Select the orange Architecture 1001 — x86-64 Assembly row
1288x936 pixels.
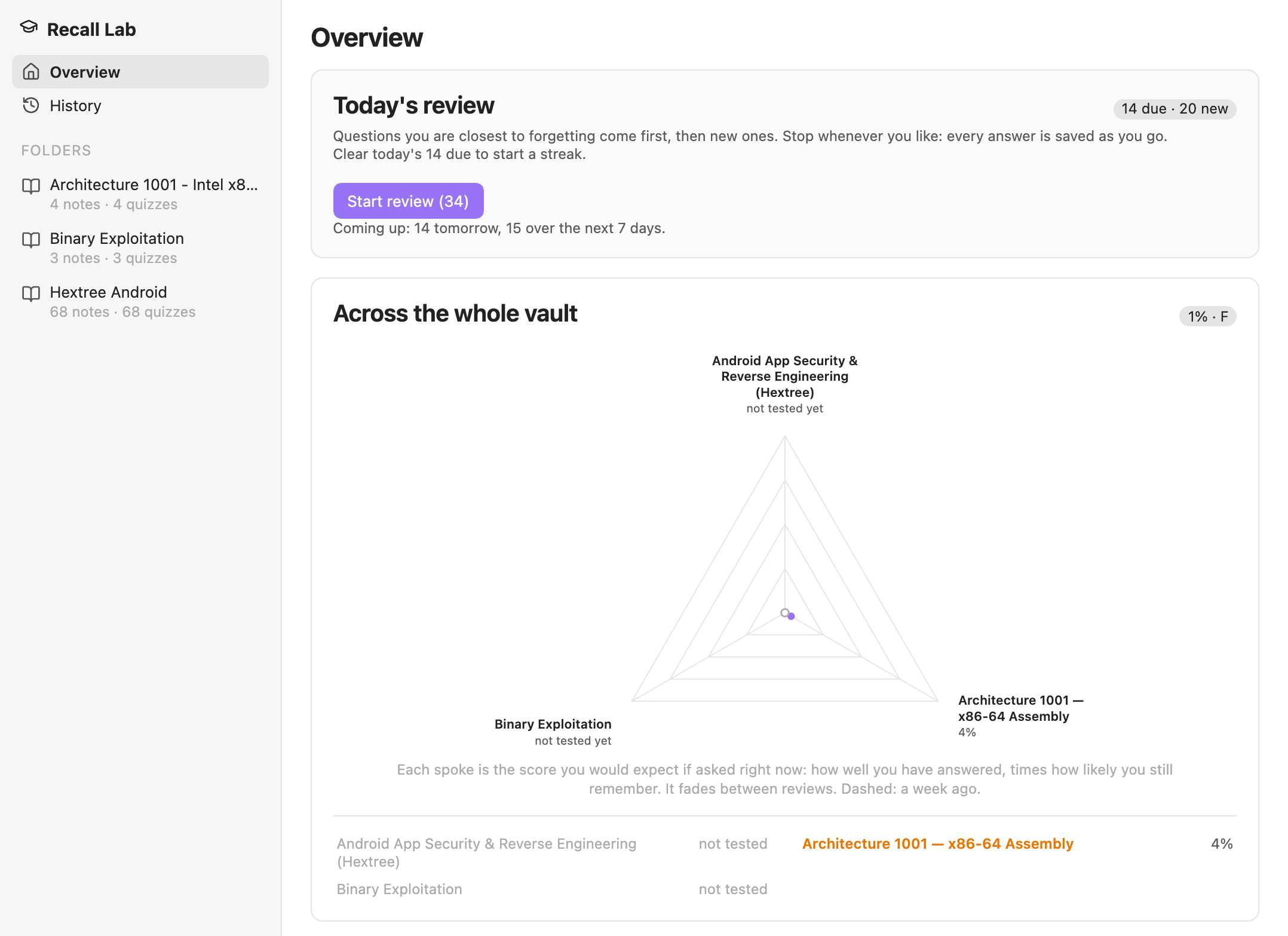[1017, 843]
